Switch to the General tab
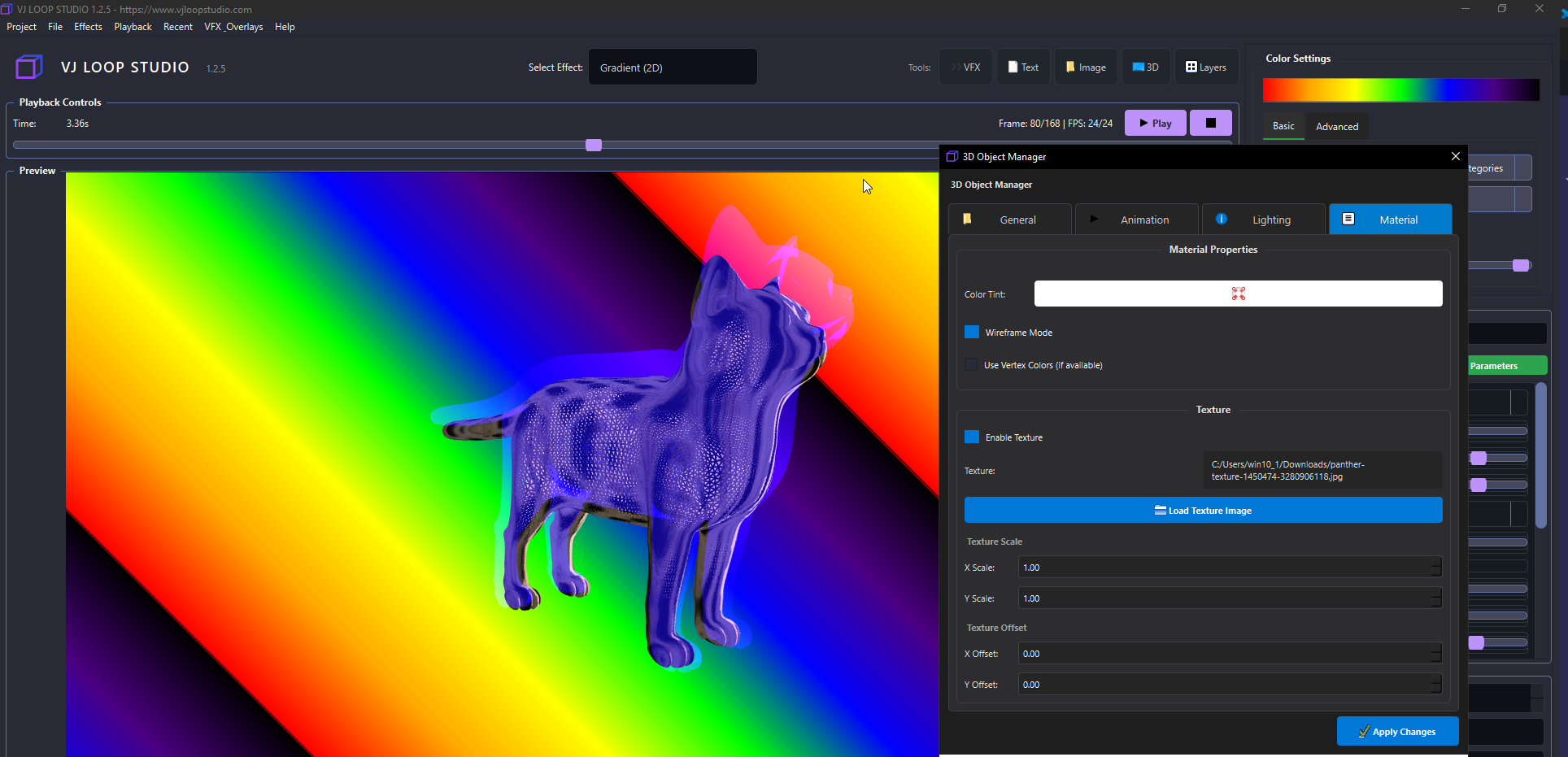Image resolution: width=1568 pixels, height=757 pixels. point(1009,220)
